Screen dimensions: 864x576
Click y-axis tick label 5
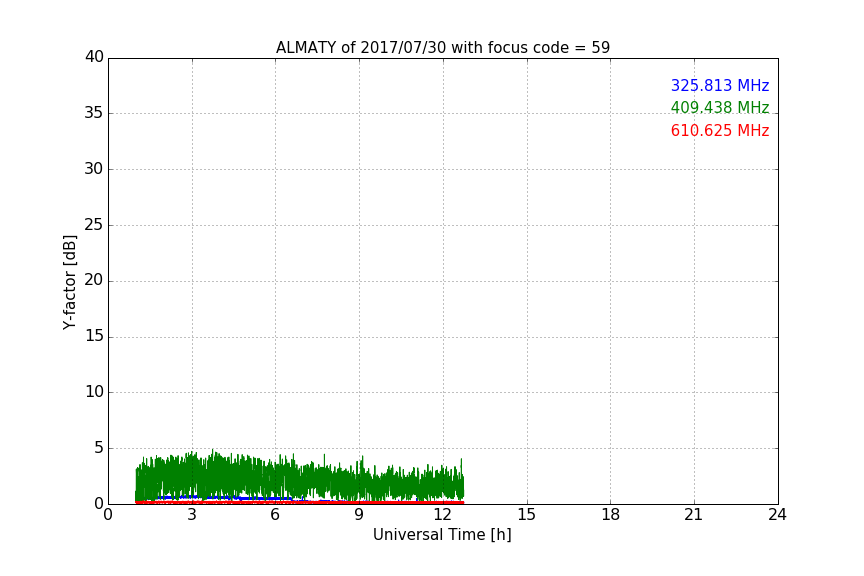click(99, 448)
